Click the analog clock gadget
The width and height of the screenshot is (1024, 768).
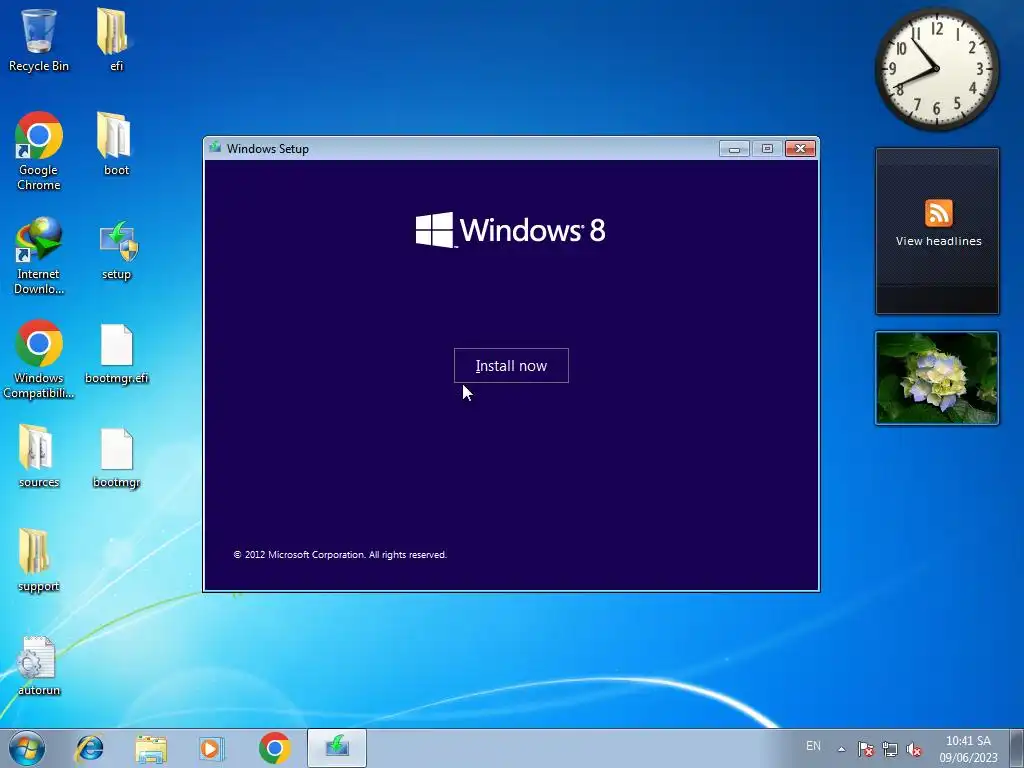pos(936,69)
